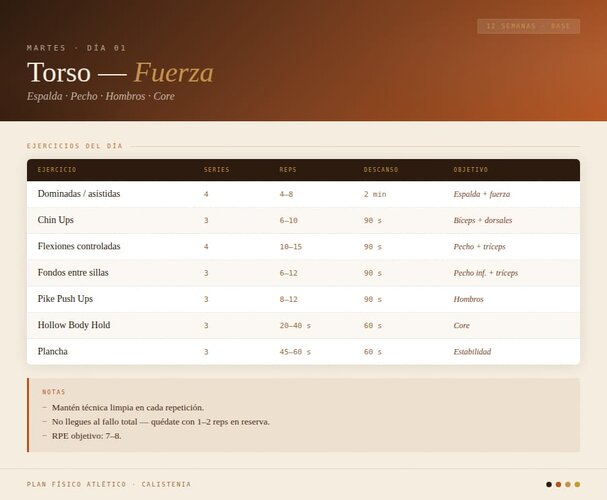Click the footer "PLAN FÍSICO ATLÉTICO · CALISTENIA"

(109, 485)
